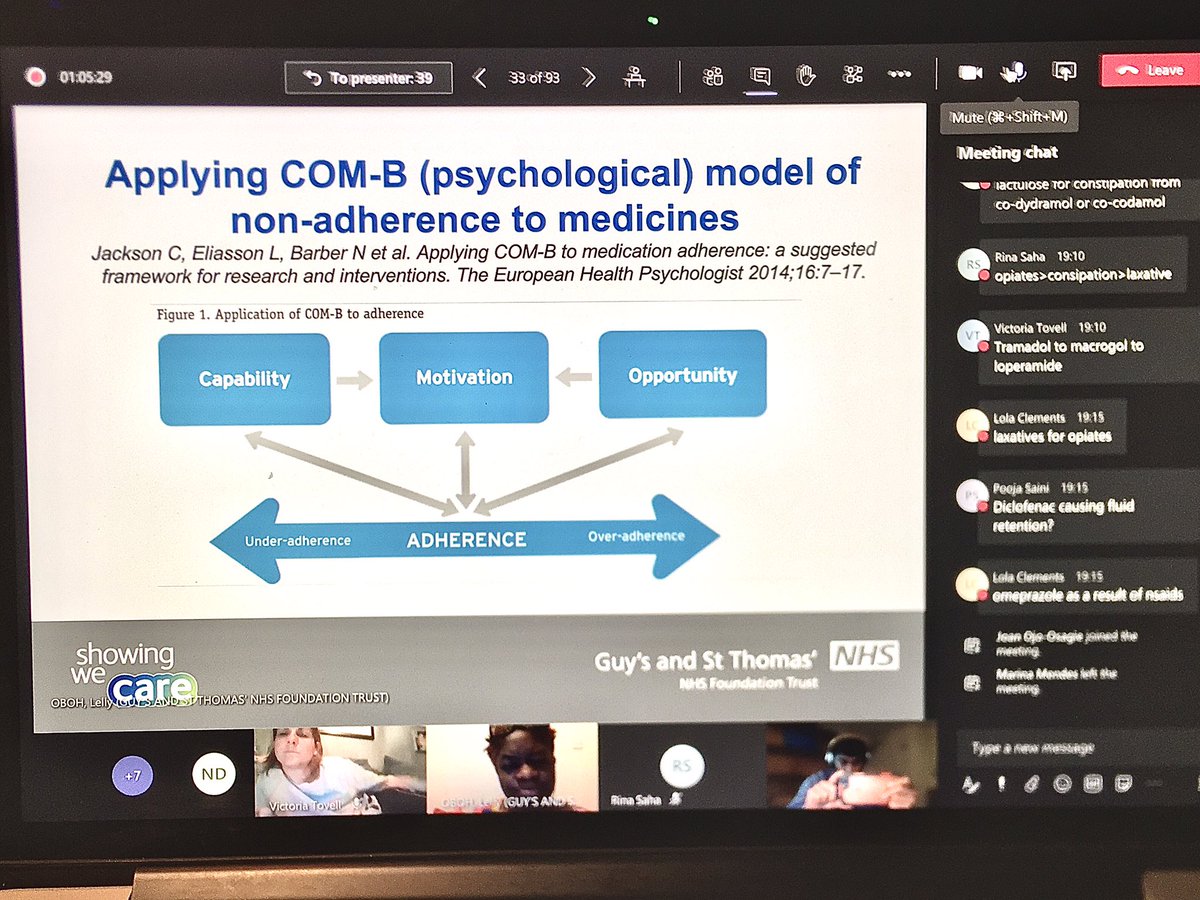Click Rina Saha's RS participant tile

pos(682,767)
